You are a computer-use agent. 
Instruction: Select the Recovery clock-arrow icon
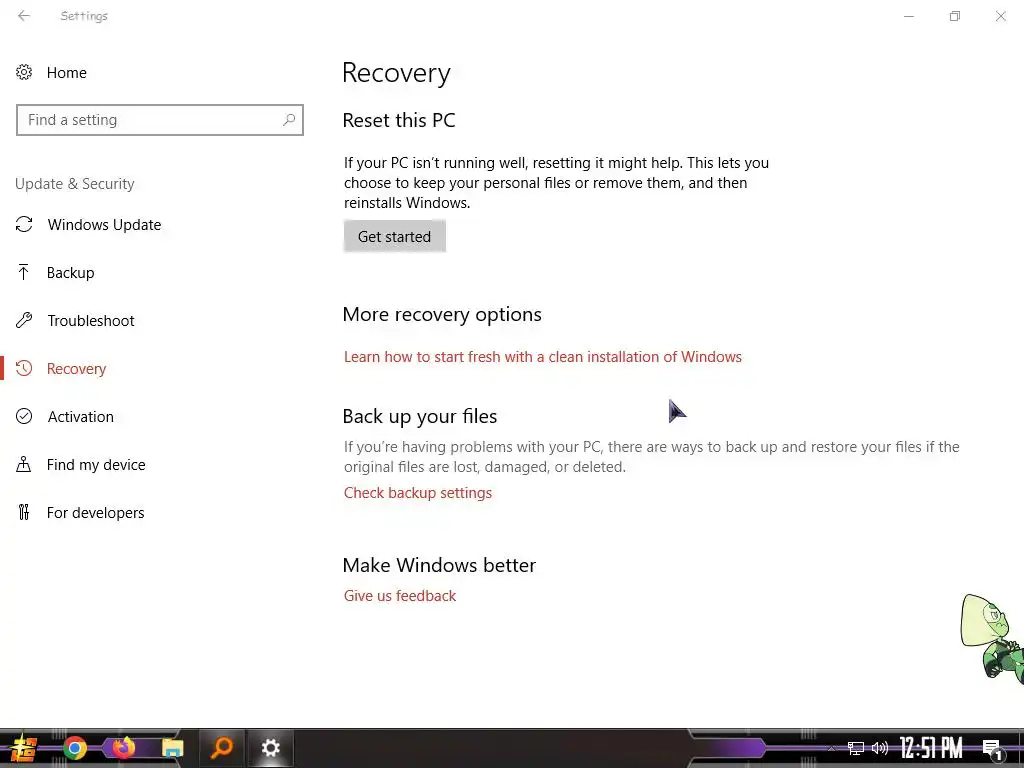pos(24,368)
